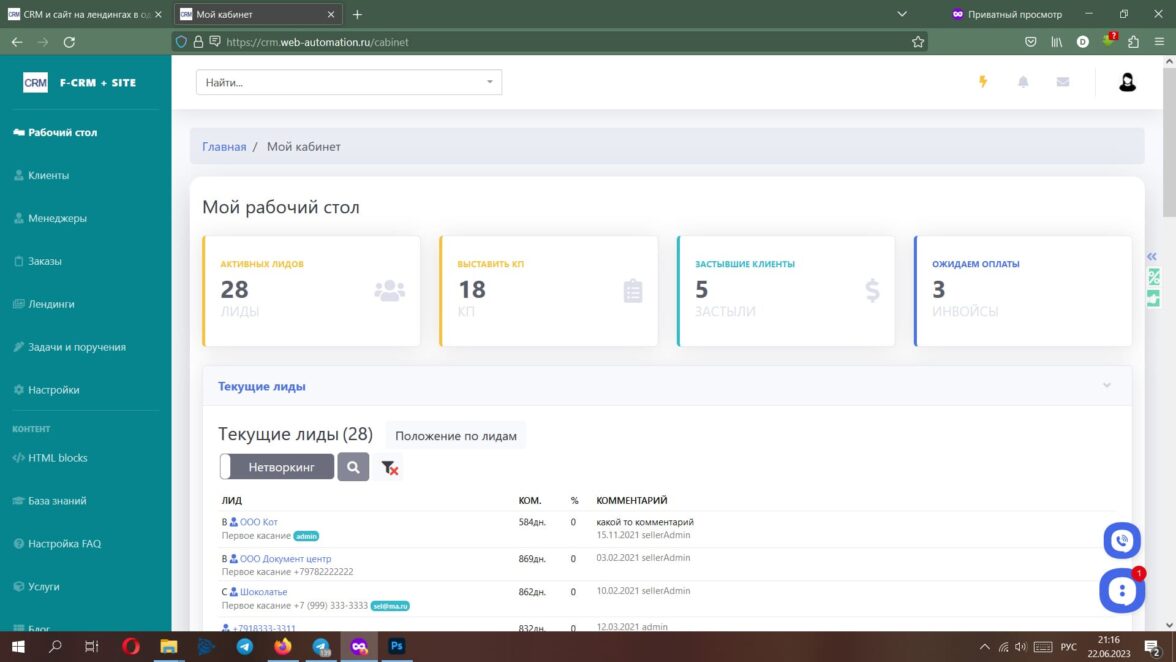Open the Активных лидов stat card
This screenshot has width=1176, height=662.
coord(311,291)
